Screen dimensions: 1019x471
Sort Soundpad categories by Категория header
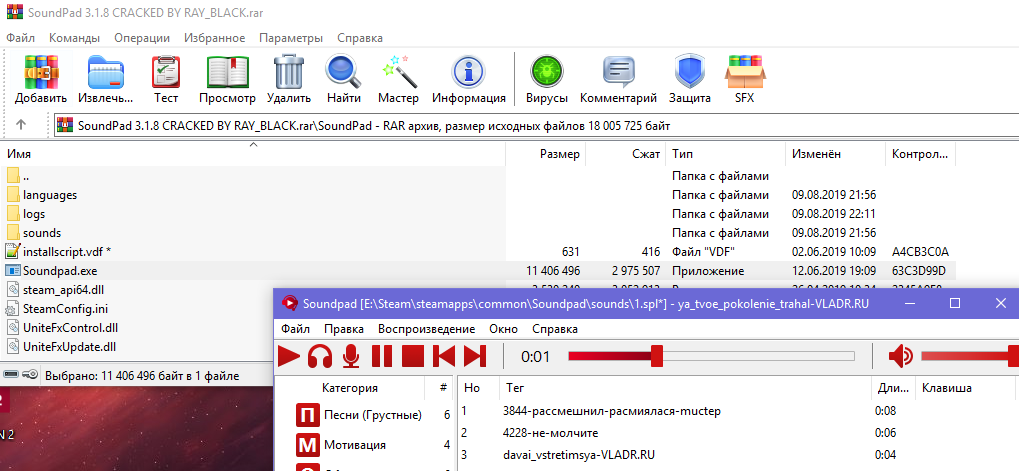coord(350,388)
